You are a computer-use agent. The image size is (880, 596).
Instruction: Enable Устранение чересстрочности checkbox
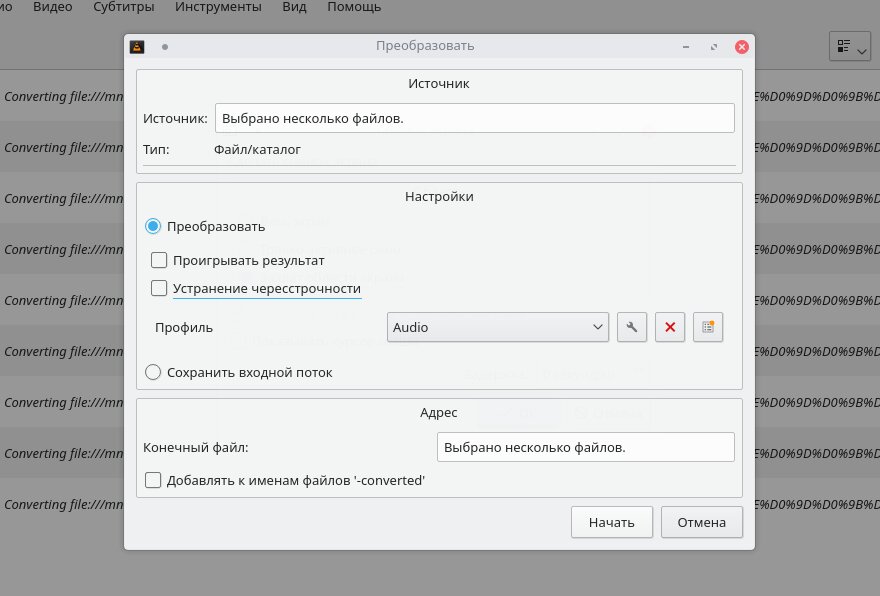[159, 288]
